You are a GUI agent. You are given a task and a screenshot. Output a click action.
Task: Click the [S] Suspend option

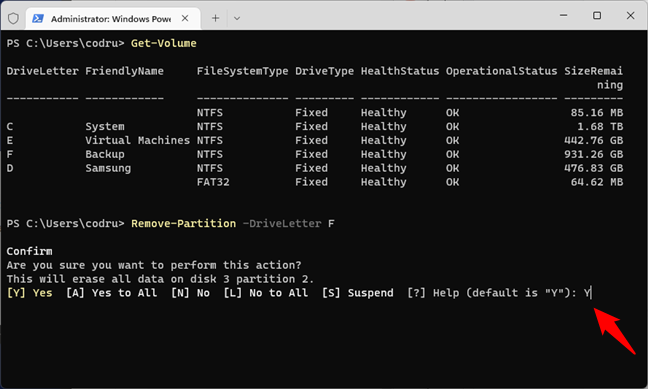358,293
